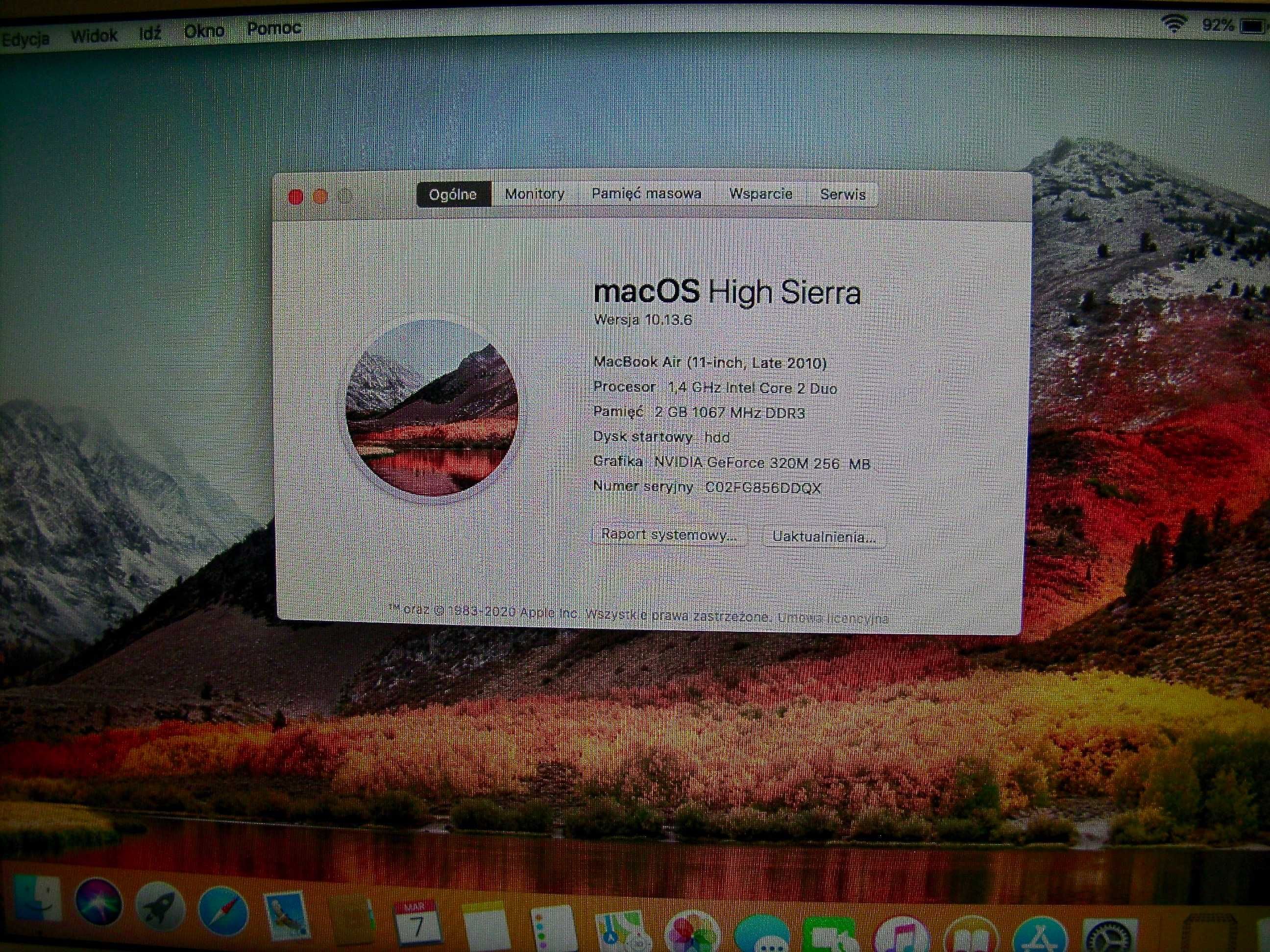The height and width of the screenshot is (952, 1270).
Task: Switch to the Wsparcie tab
Action: coord(761,193)
